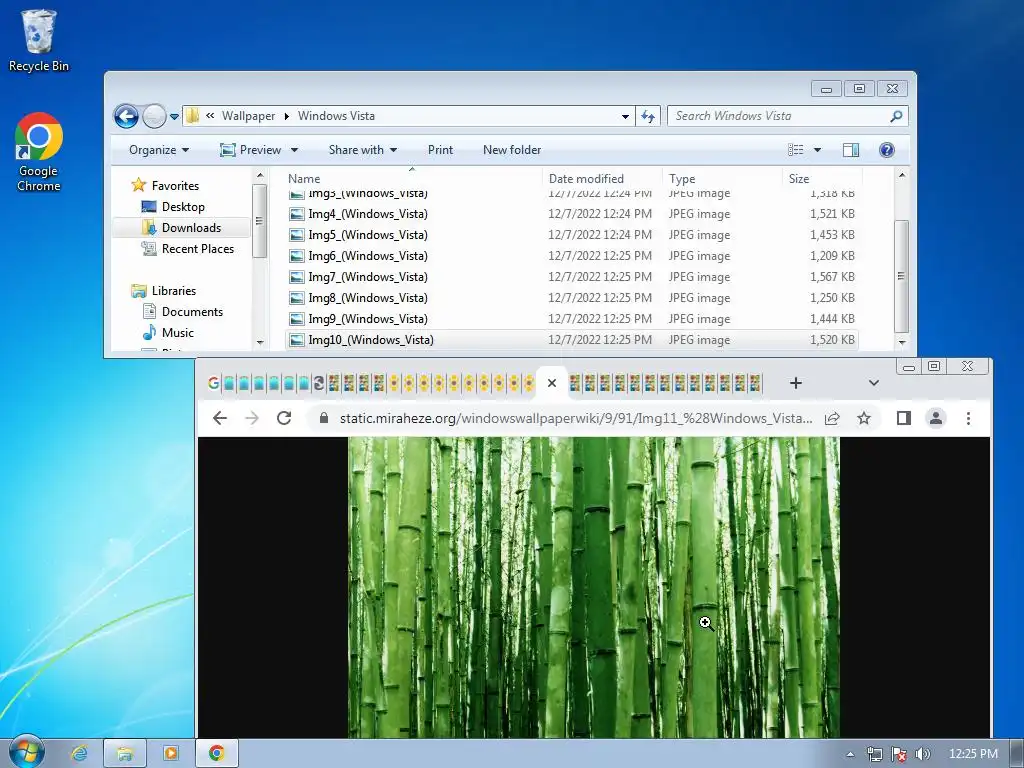Expand the Preview dropdown arrow
Image resolution: width=1024 pixels, height=768 pixels.
295,150
